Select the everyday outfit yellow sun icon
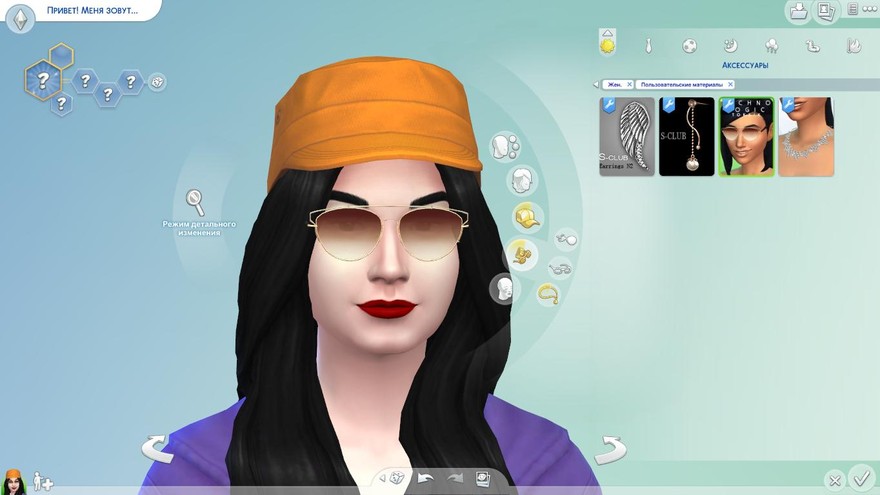The width and height of the screenshot is (880, 495). [607, 45]
